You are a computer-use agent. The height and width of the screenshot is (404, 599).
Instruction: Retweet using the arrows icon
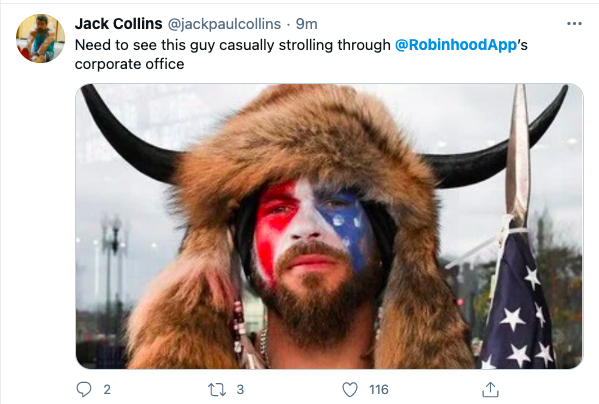[x=217, y=390]
